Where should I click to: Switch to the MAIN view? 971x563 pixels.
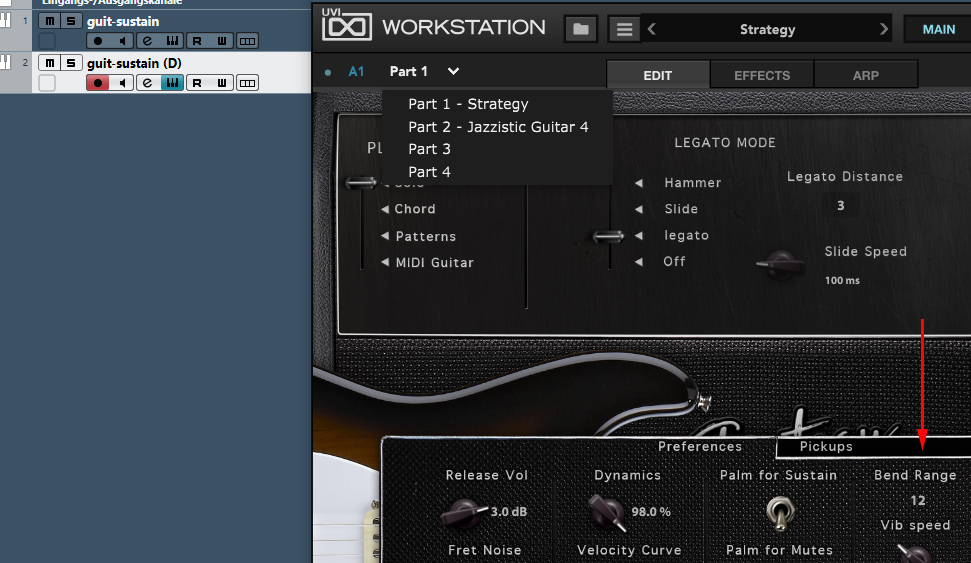tap(938, 29)
